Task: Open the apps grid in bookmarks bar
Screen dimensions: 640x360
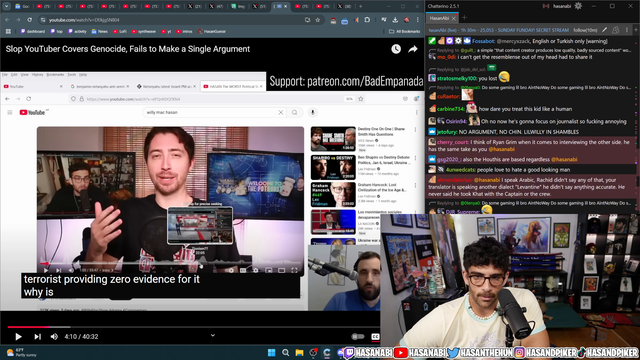Action: (x=8, y=31)
